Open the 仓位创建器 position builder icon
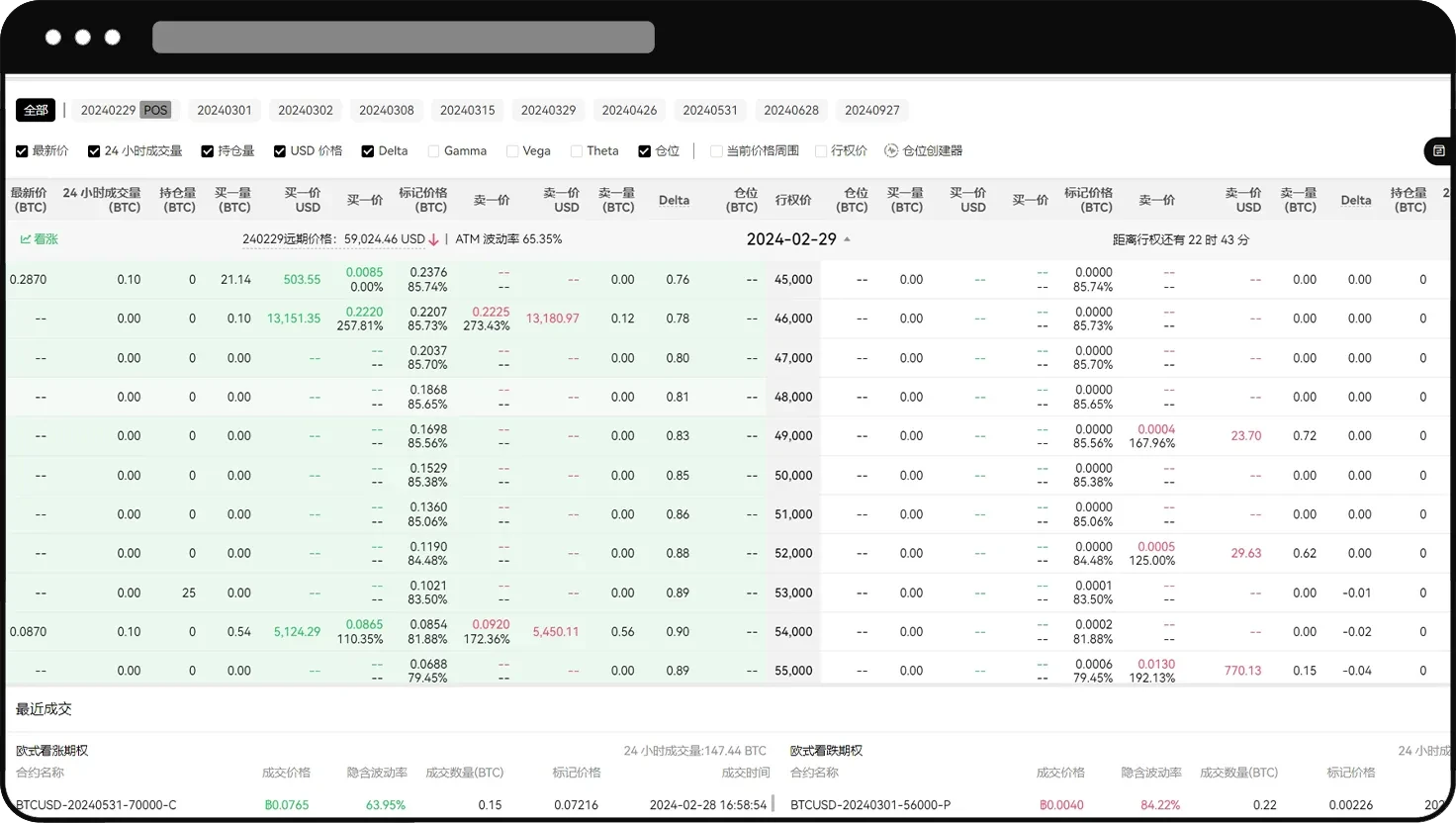Screen dimensions: 1456x823 point(890,151)
